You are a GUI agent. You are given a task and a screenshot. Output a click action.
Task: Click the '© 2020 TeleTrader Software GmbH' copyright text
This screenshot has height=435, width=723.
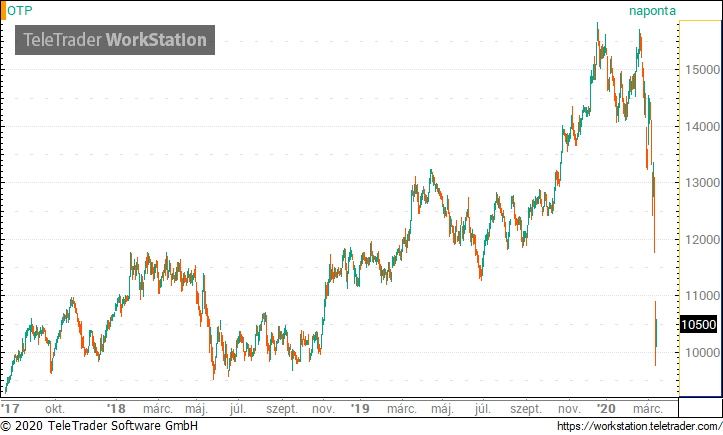(99, 426)
